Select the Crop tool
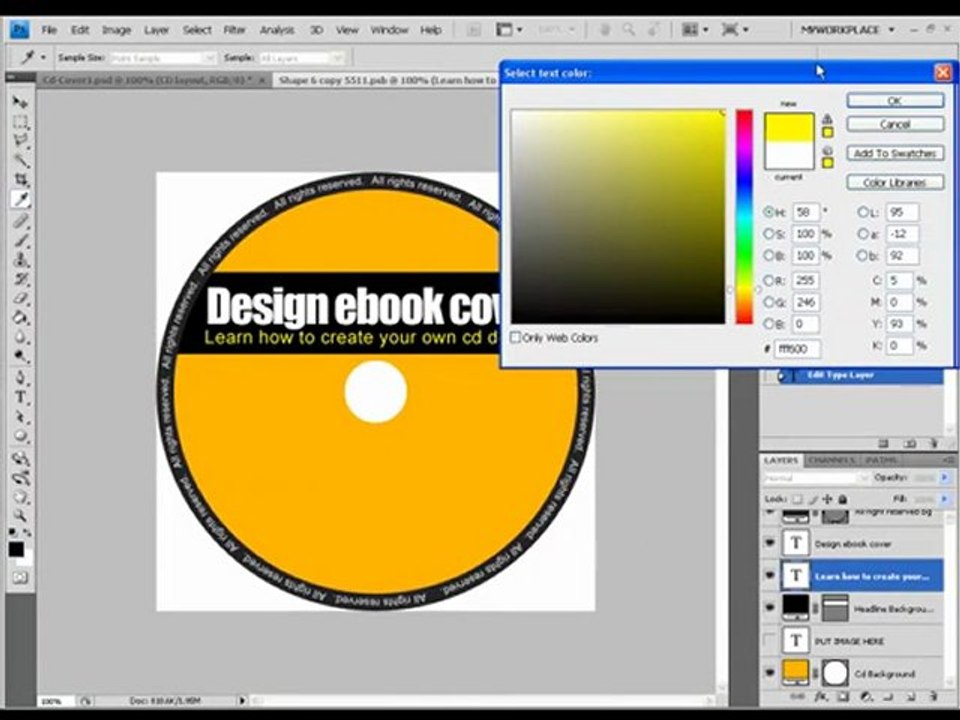 pos(20,180)
